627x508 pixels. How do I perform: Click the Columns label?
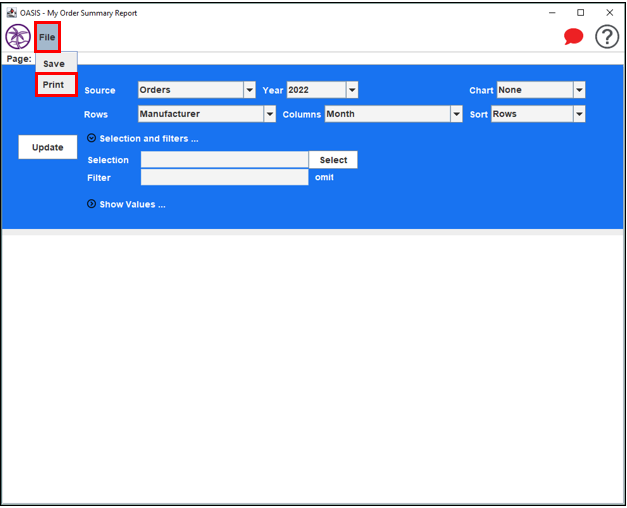coord(302,114)
